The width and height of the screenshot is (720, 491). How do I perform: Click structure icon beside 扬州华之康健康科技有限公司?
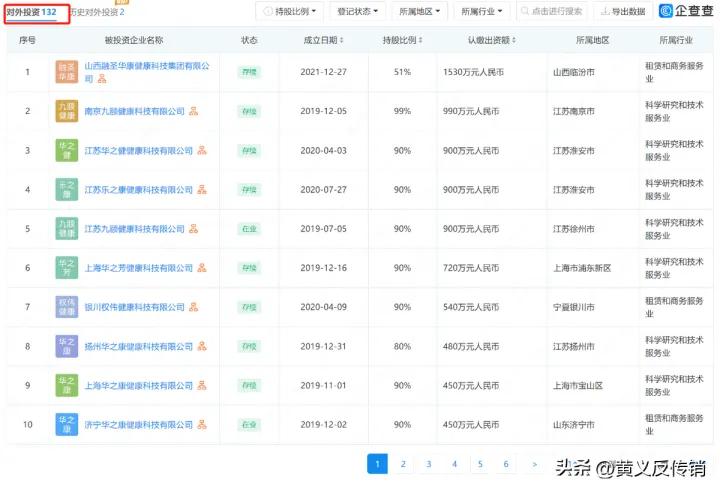coord(202,346)
